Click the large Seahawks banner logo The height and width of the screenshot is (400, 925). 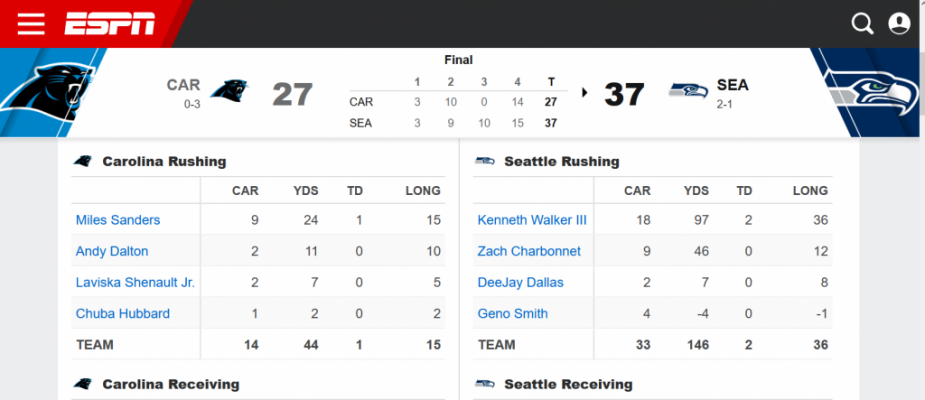872,92
